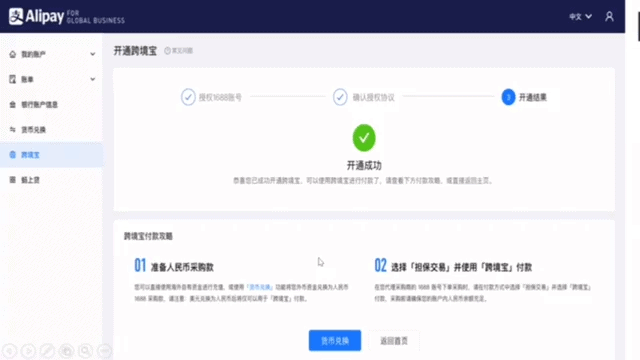This screenshot has width=640, height=360.
Task: Click the 跨境宝付款攻略 section title
Action: 148,236
